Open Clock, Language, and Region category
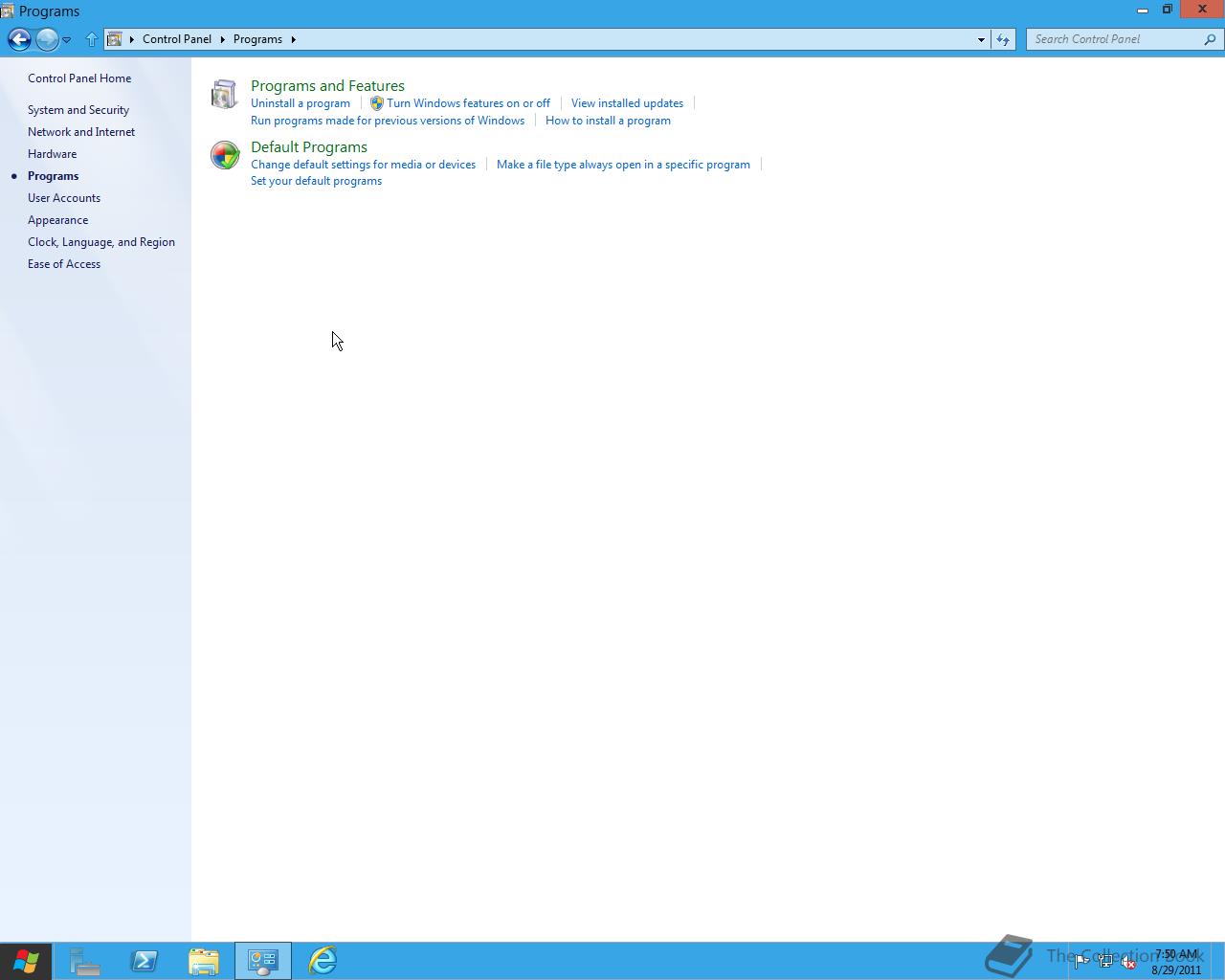 pyautogui.click(x=101, y=242)
